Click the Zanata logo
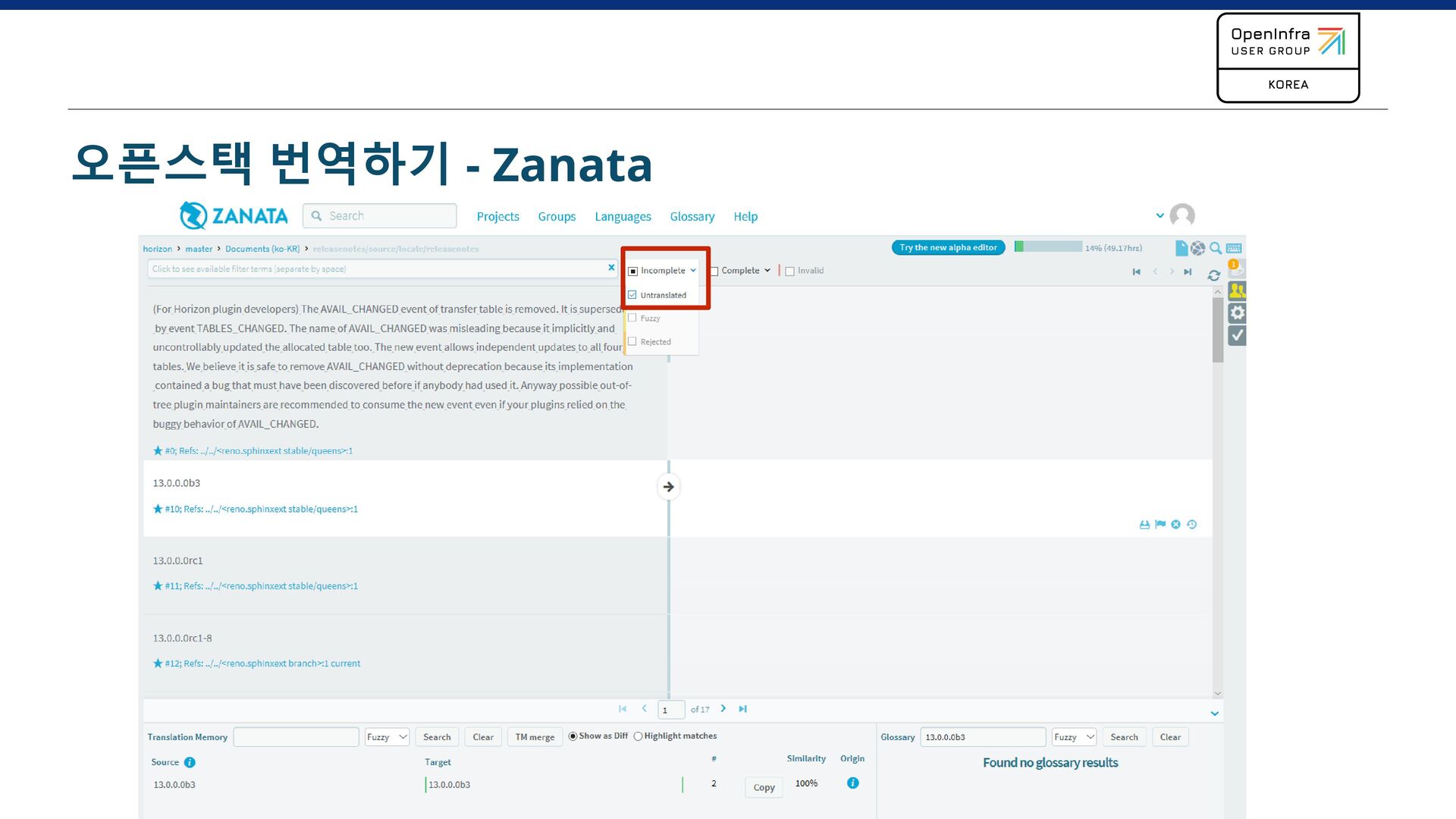This screenshot has width=1456, height=819. click(234, 216)
